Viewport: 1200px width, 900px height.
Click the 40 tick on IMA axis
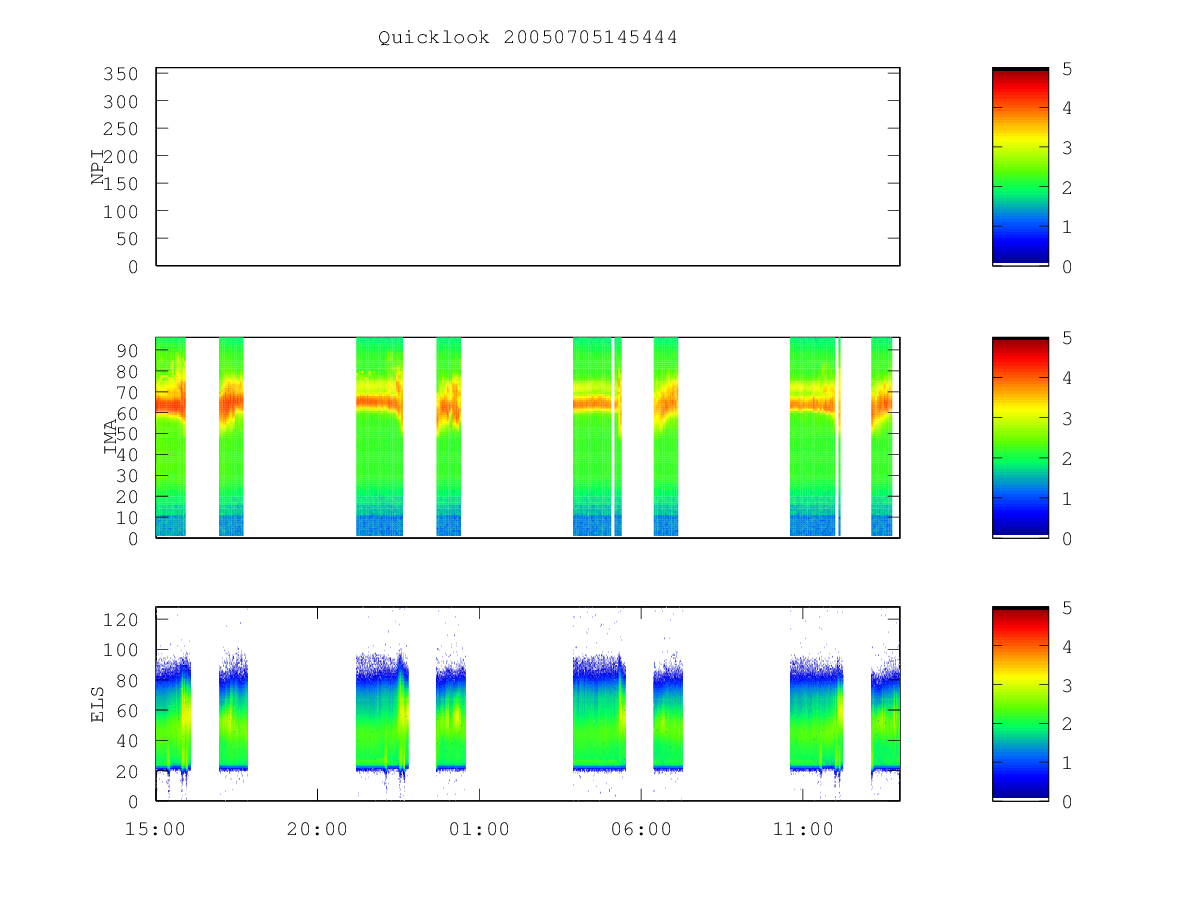(x=128, y=455)
